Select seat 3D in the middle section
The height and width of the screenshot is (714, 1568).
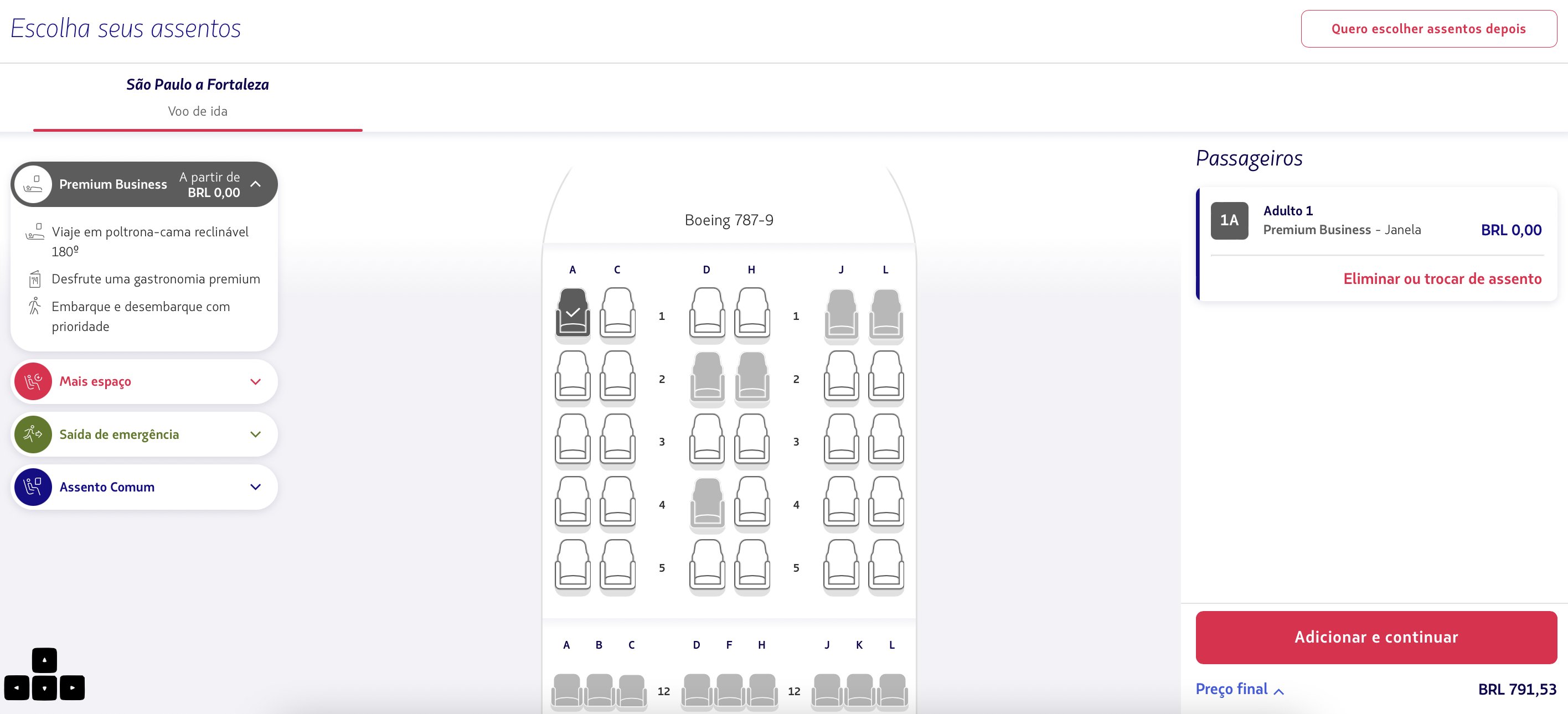pos(706,438)
